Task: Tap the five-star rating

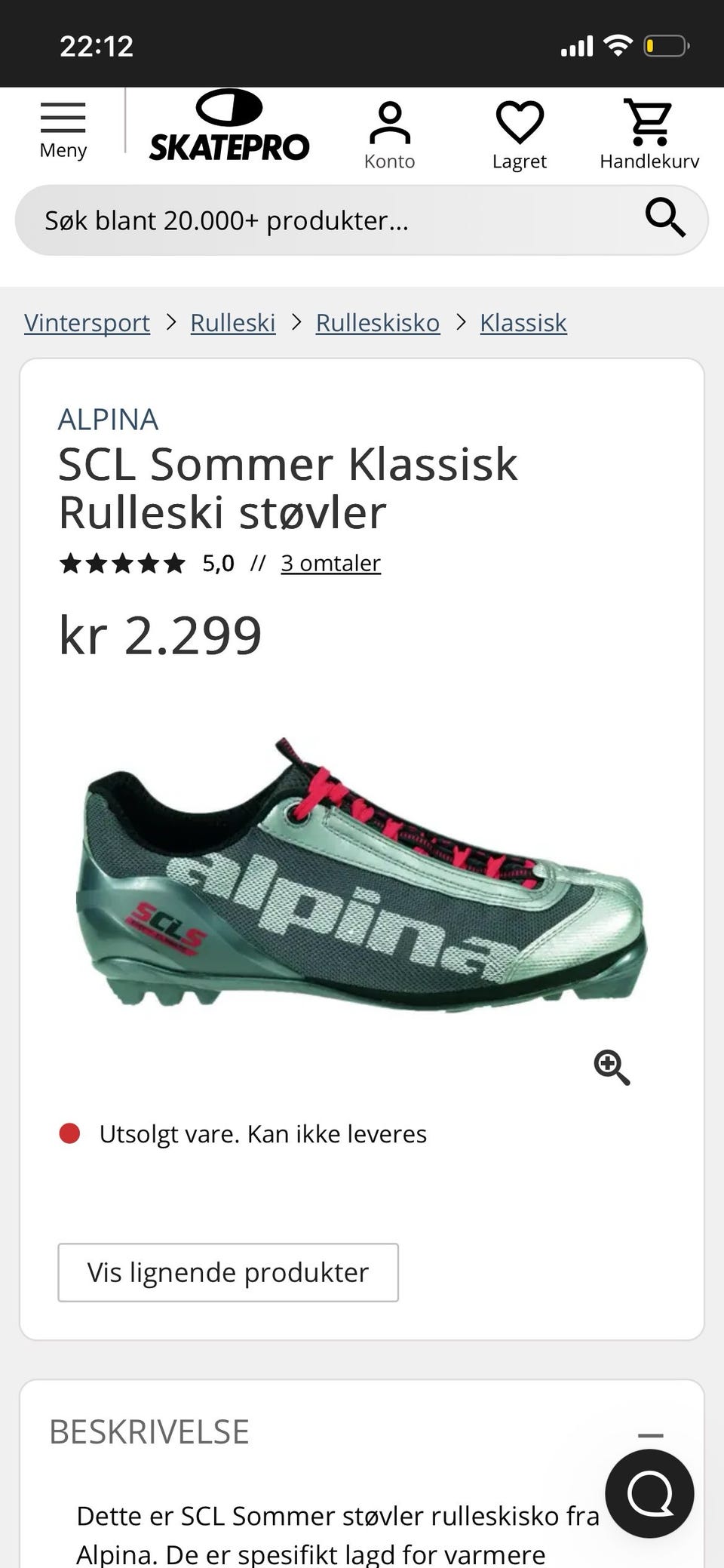Action: [122, 563]
